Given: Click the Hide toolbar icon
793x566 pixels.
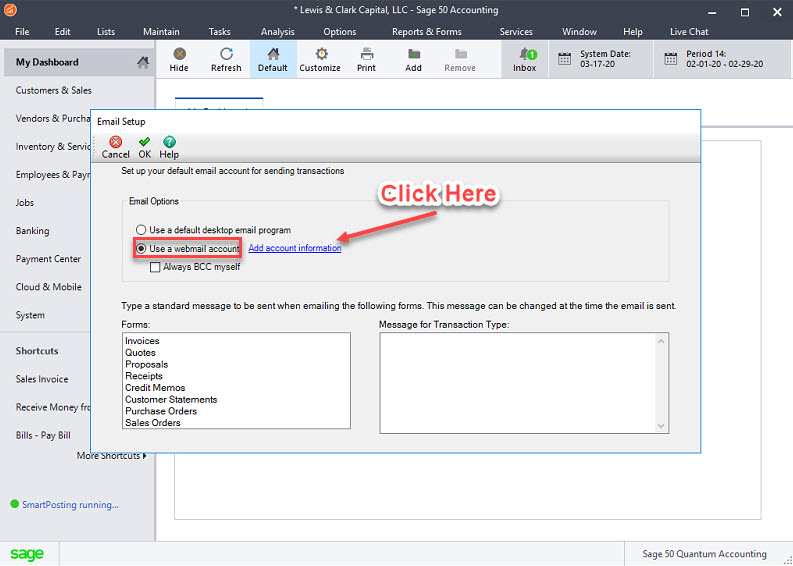Looking at the screenshot, I should (x=179, y=54).
